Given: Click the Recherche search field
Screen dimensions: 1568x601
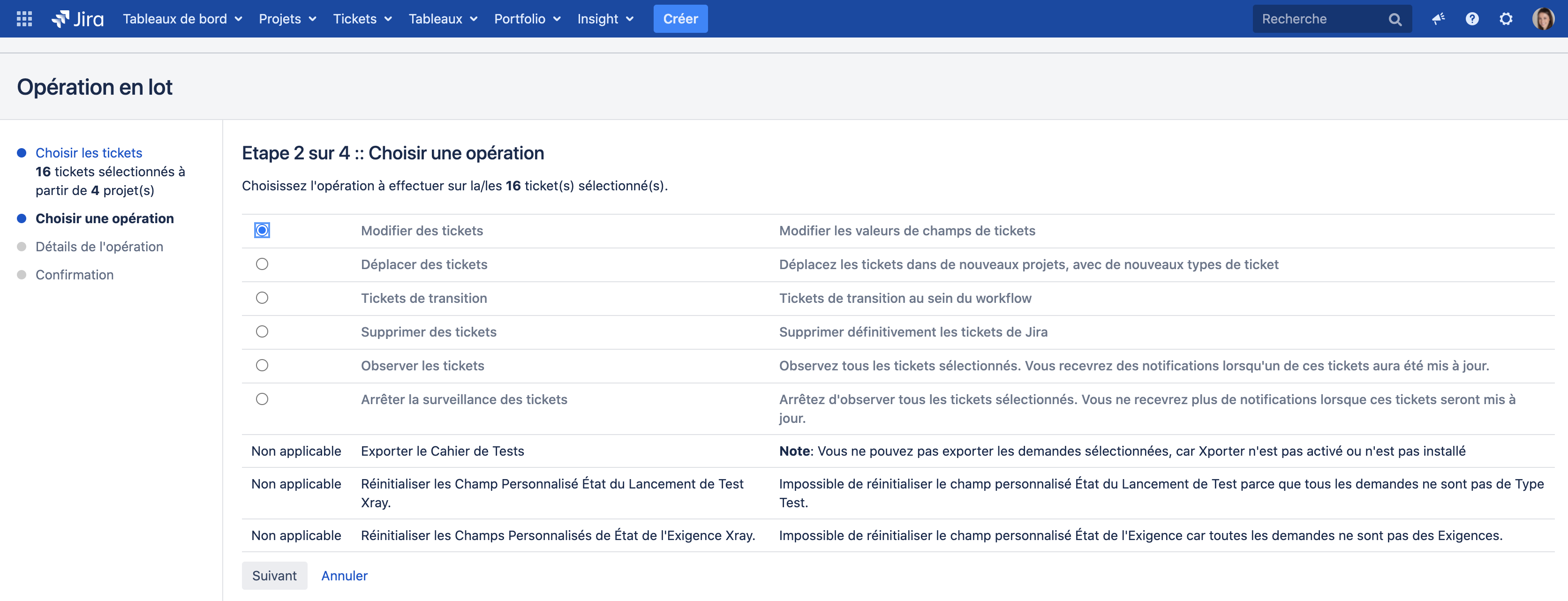Looking at the screenshot, I should click(1318, 19).
